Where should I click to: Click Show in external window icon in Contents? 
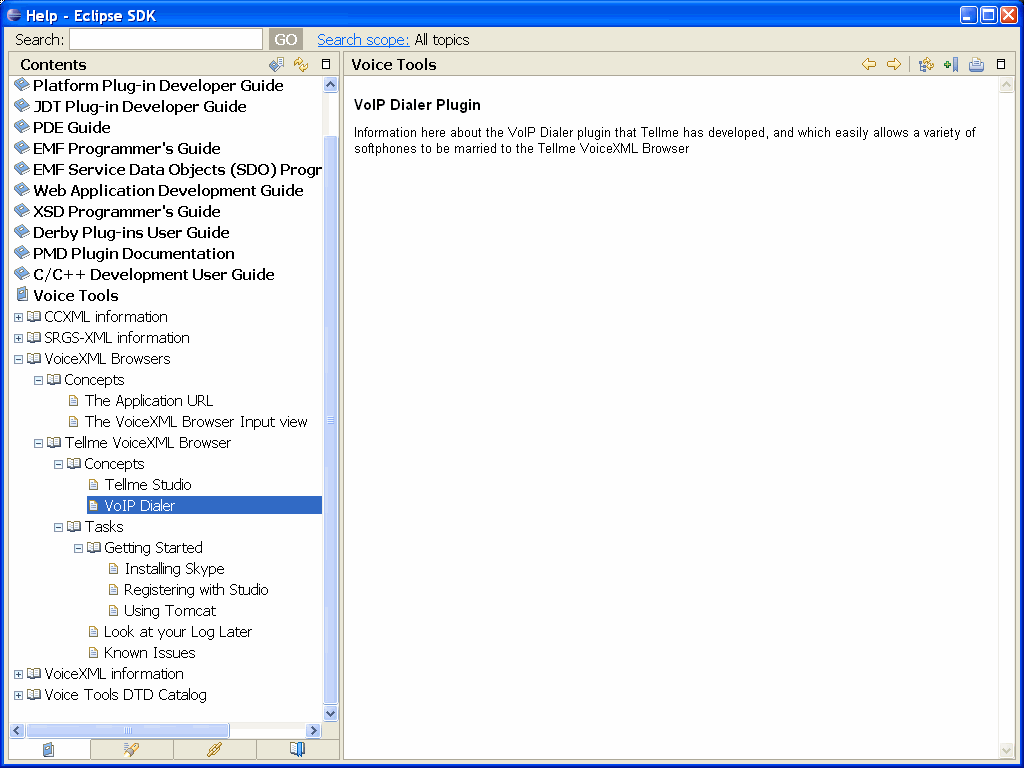click(x=276, y=64)
